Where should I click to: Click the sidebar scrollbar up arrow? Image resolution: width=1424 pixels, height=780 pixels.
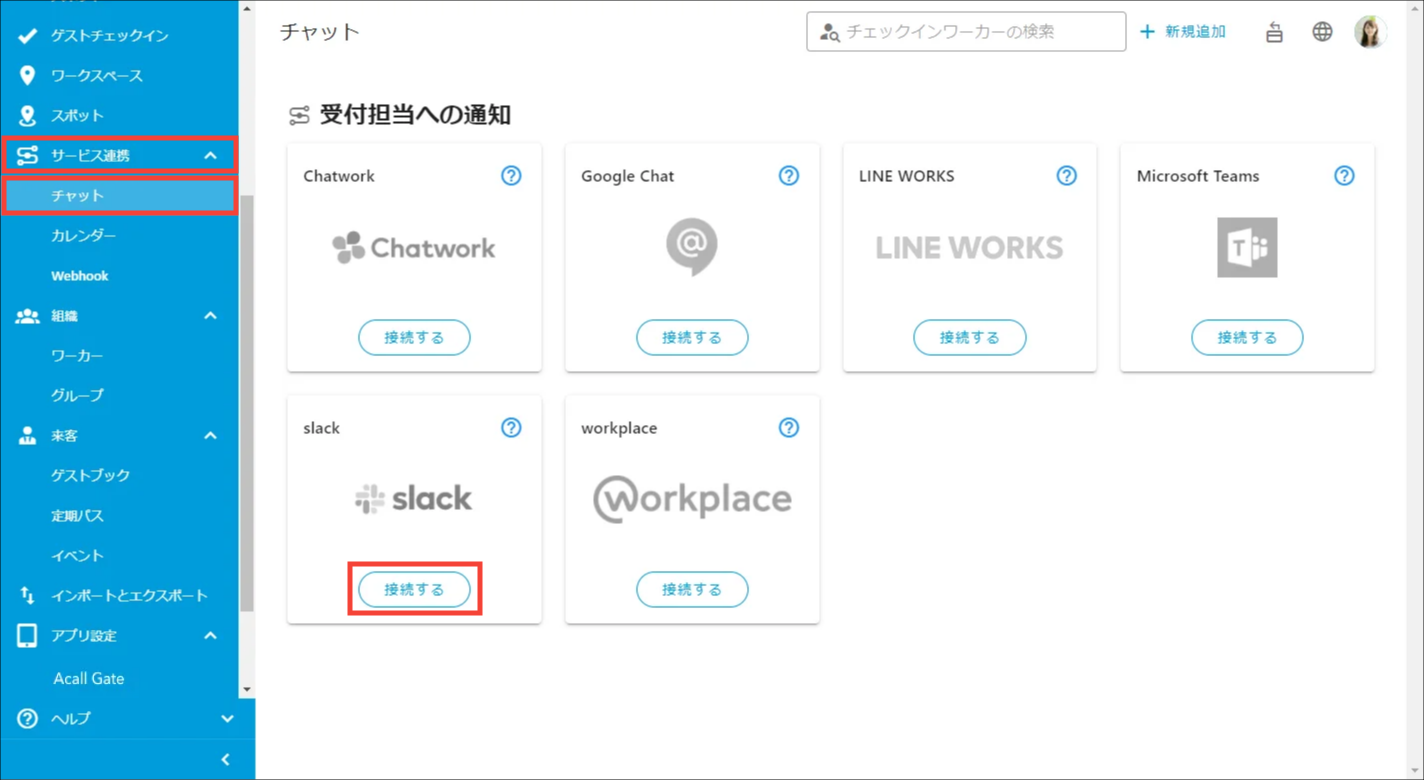point(247,8)
